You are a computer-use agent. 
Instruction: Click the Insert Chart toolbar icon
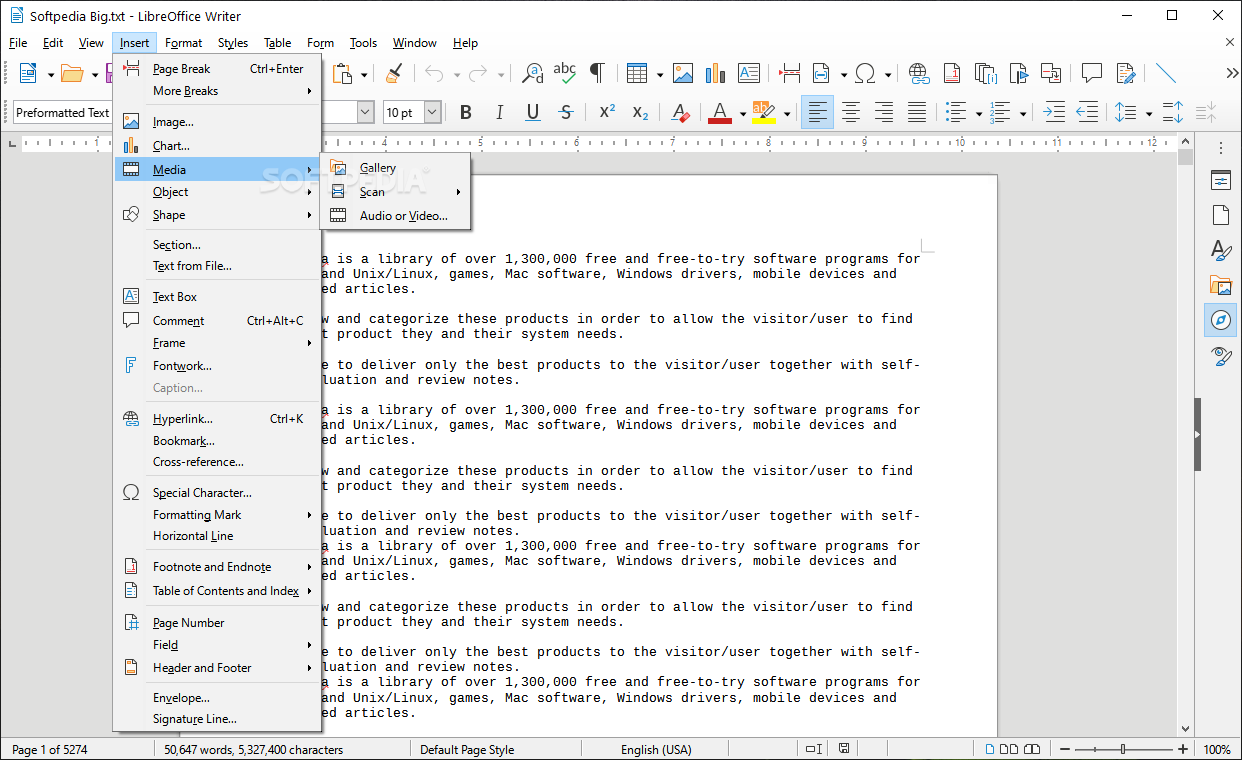point(715,73)
